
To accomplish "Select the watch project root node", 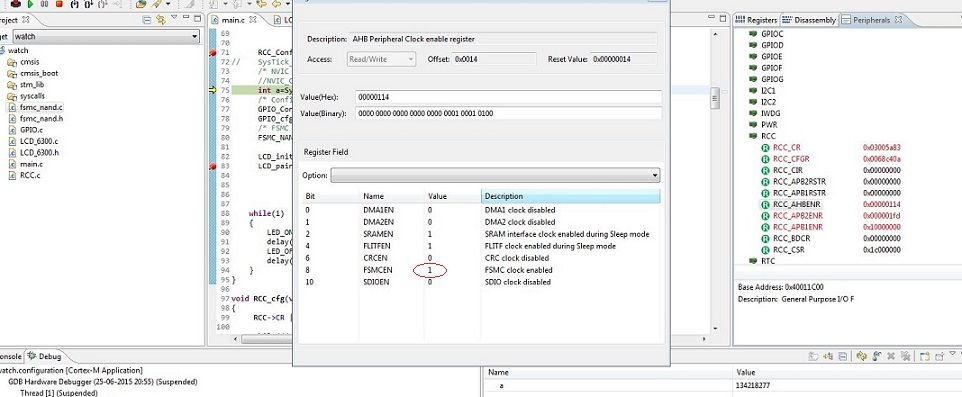I will click(18, 50).
